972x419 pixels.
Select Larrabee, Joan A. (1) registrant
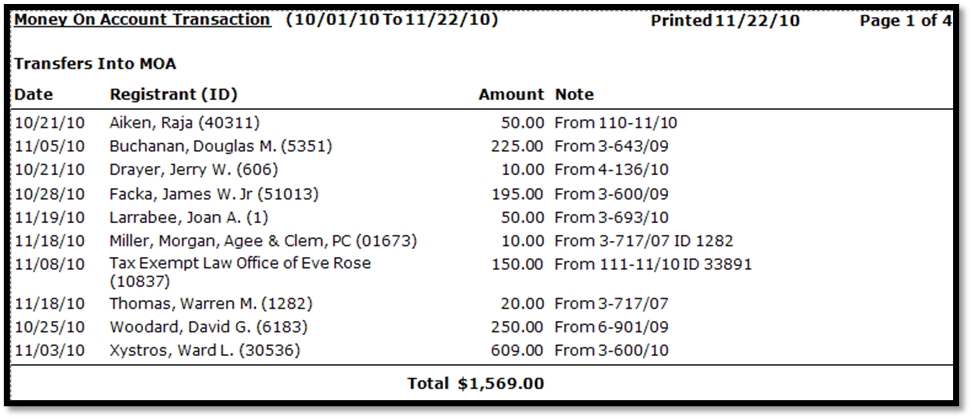[188, 217]
